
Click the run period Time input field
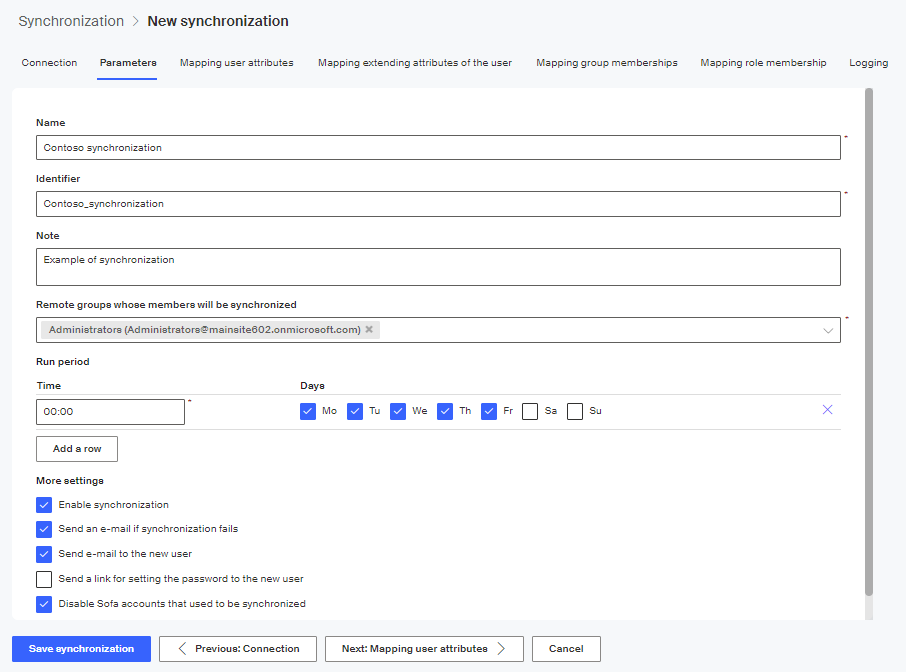(110, 412)
